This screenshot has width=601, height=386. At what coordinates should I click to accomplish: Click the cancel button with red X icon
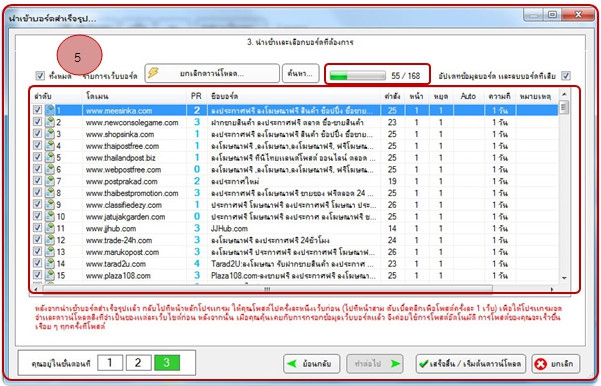pyautogui.click(x=556, y=364)
